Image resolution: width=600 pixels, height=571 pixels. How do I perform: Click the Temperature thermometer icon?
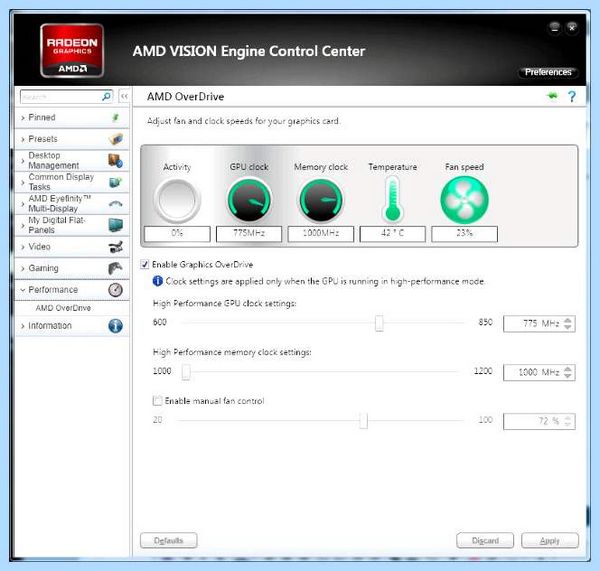pos(393,199)
